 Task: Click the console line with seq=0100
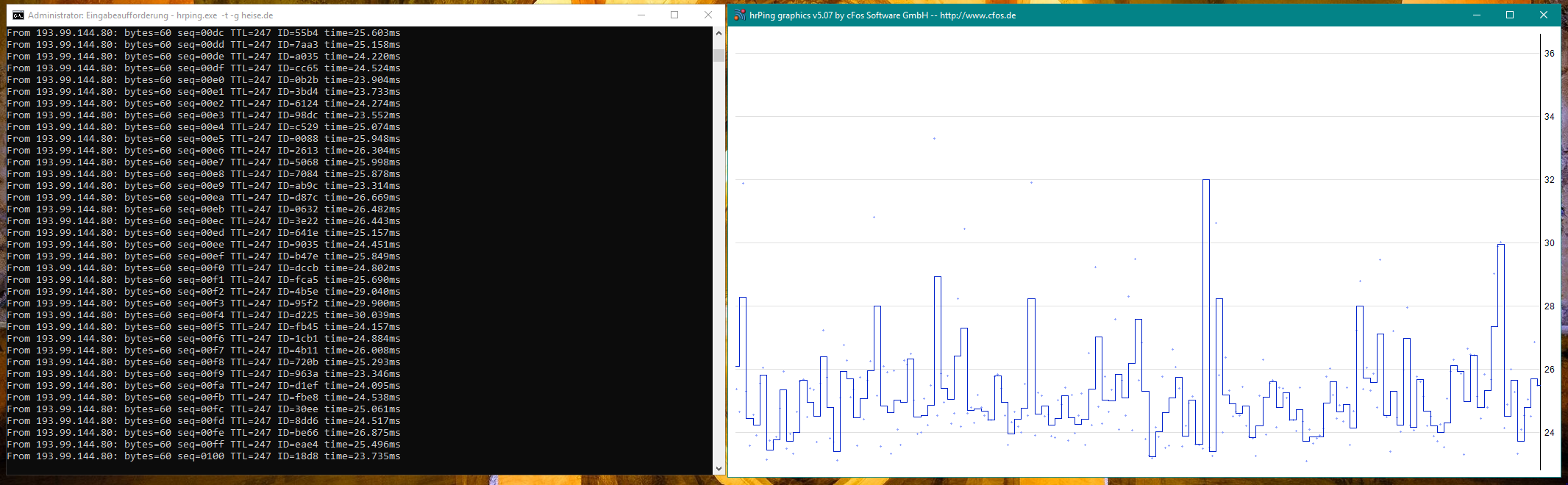[x=204, y=456]
